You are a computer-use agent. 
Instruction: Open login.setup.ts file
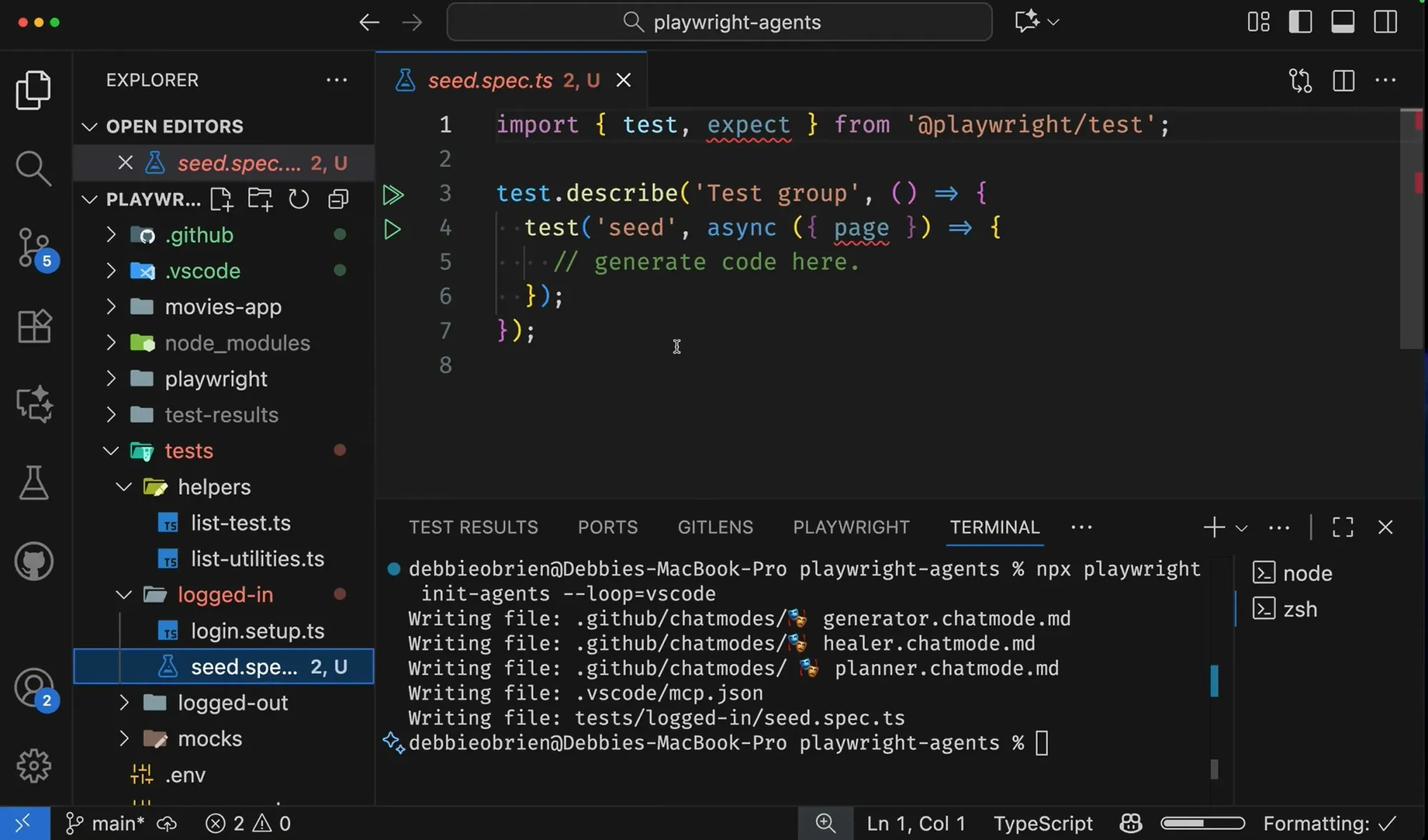click(223, 631)
